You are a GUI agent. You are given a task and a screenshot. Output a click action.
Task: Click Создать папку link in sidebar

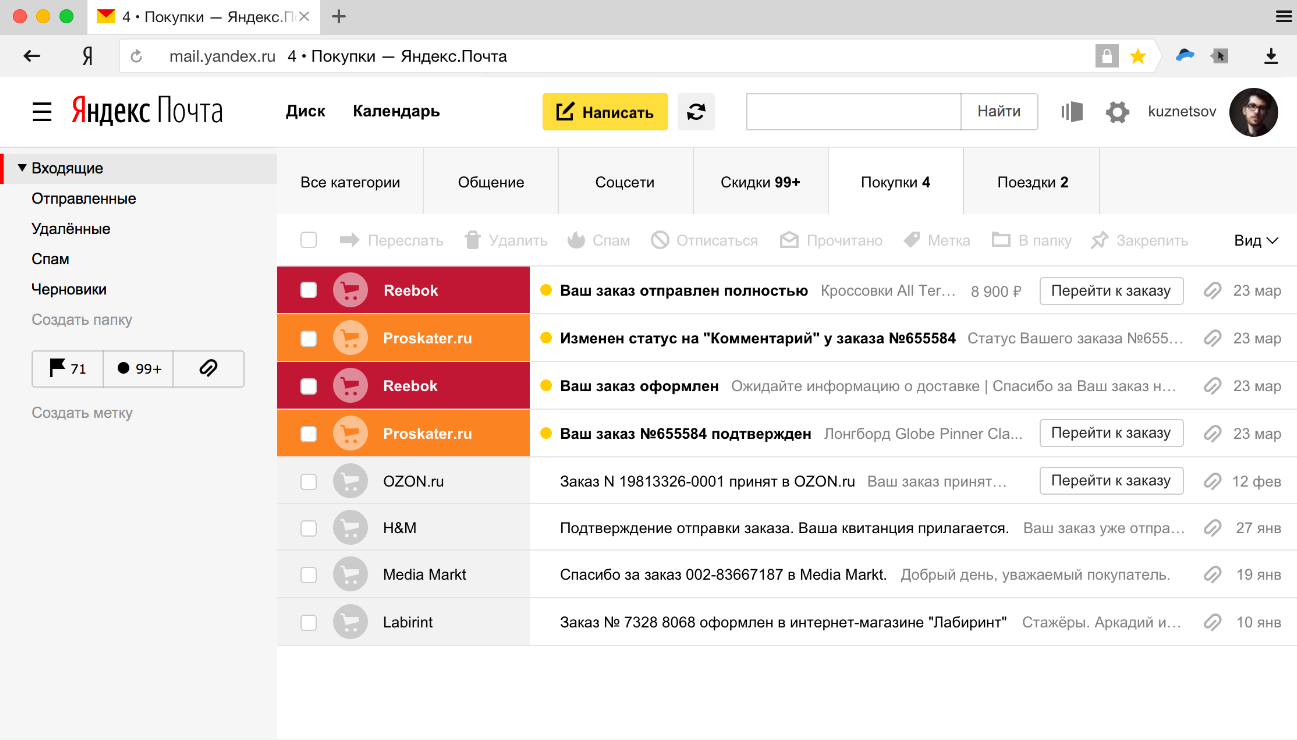[82, 320]
